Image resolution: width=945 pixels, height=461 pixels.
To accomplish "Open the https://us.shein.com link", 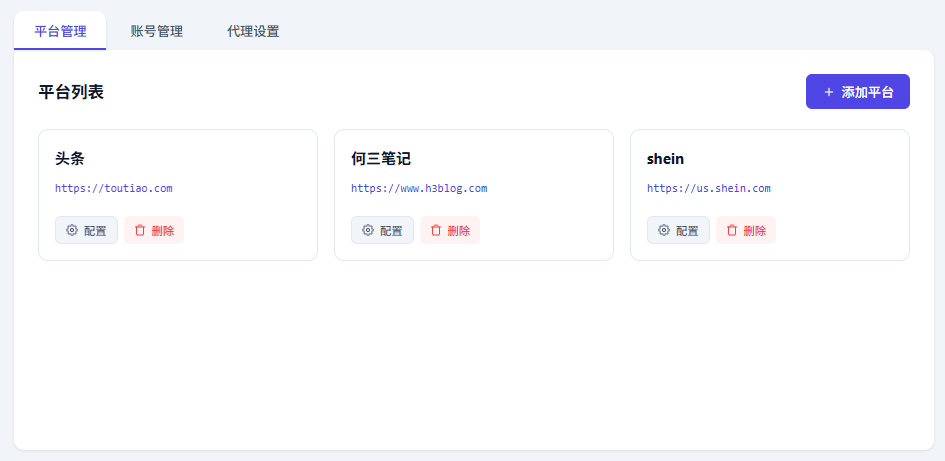I will [709, 188].
